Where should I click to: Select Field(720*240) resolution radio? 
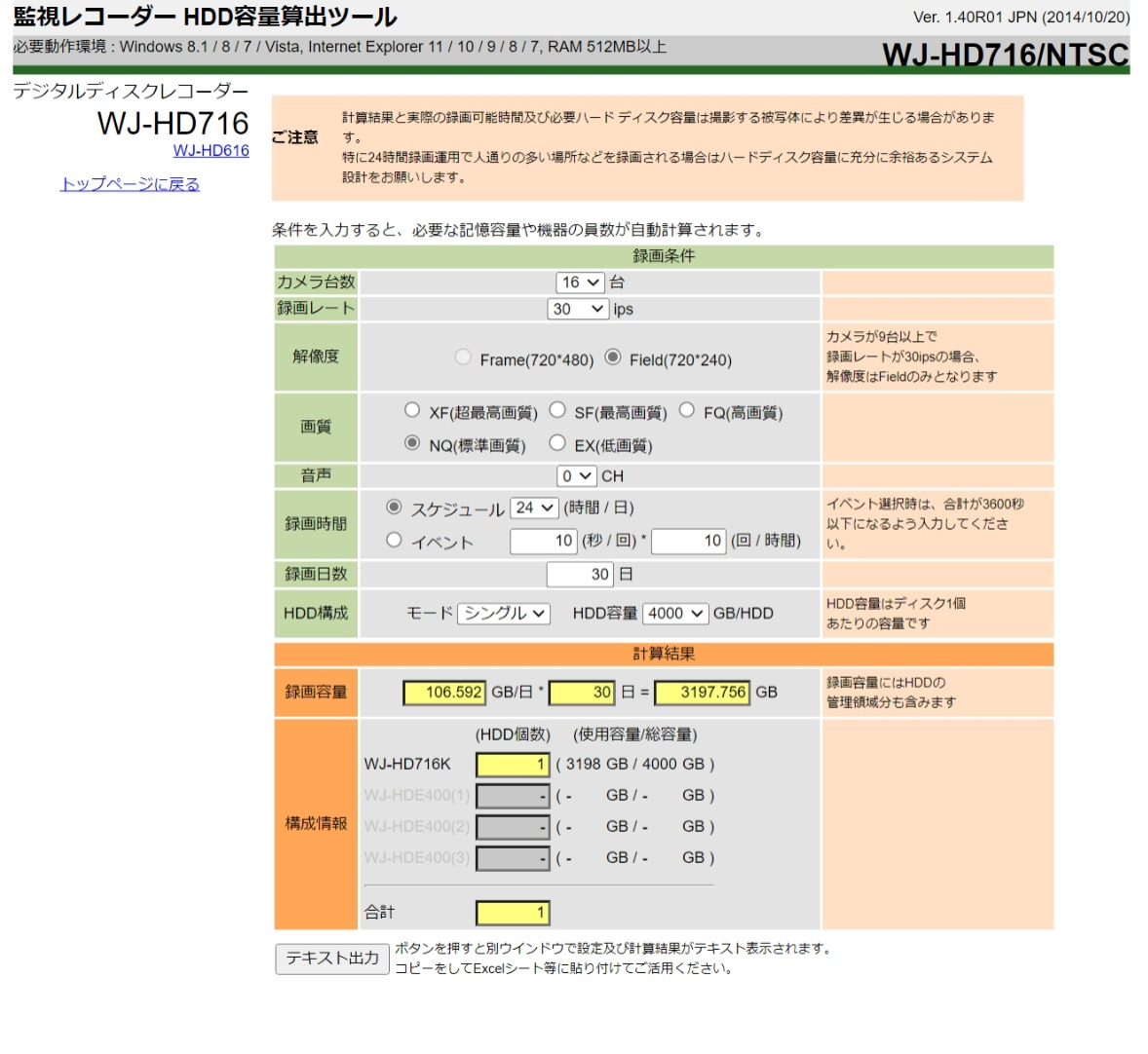[x=613, y=358]
